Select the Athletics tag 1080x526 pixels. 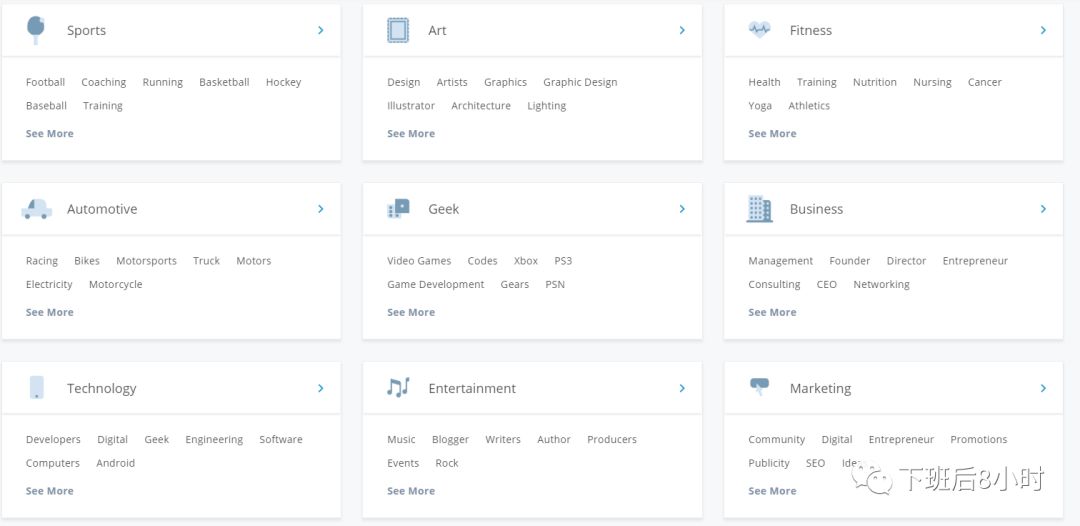(809, 105)
